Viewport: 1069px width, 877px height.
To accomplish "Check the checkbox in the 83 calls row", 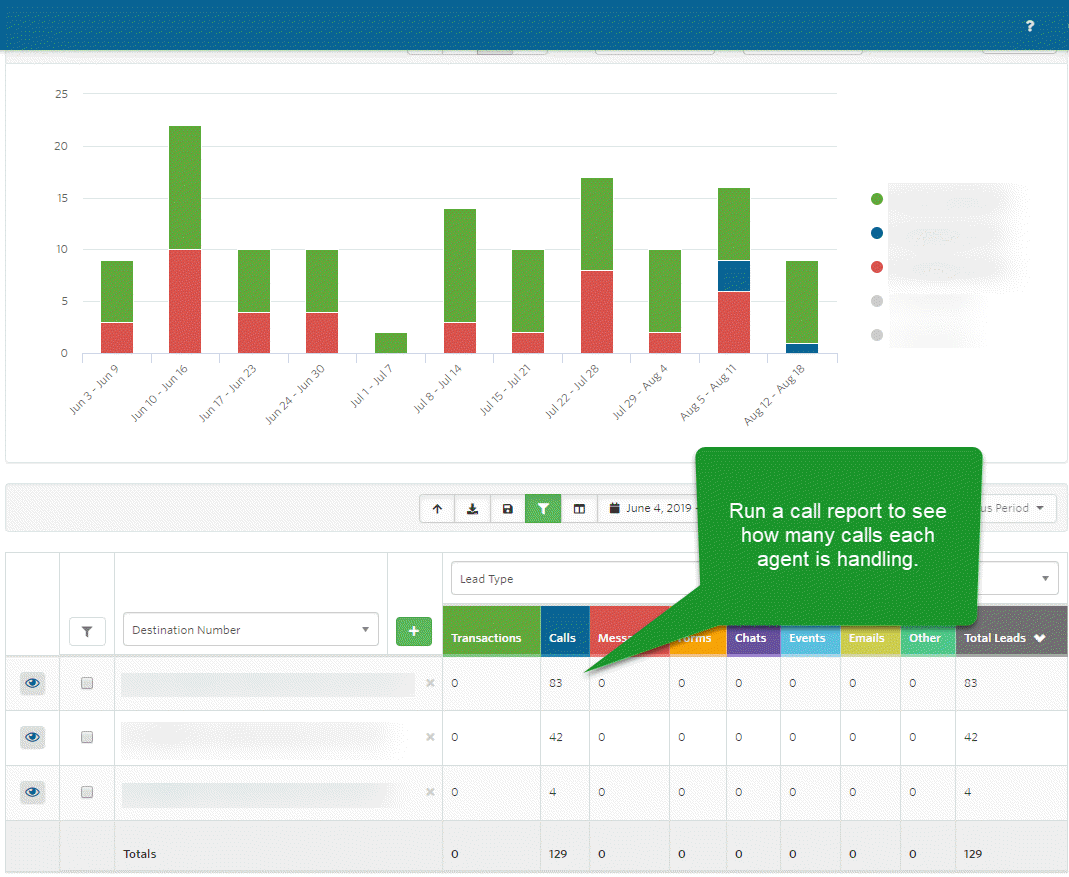I will coord(87,683).
